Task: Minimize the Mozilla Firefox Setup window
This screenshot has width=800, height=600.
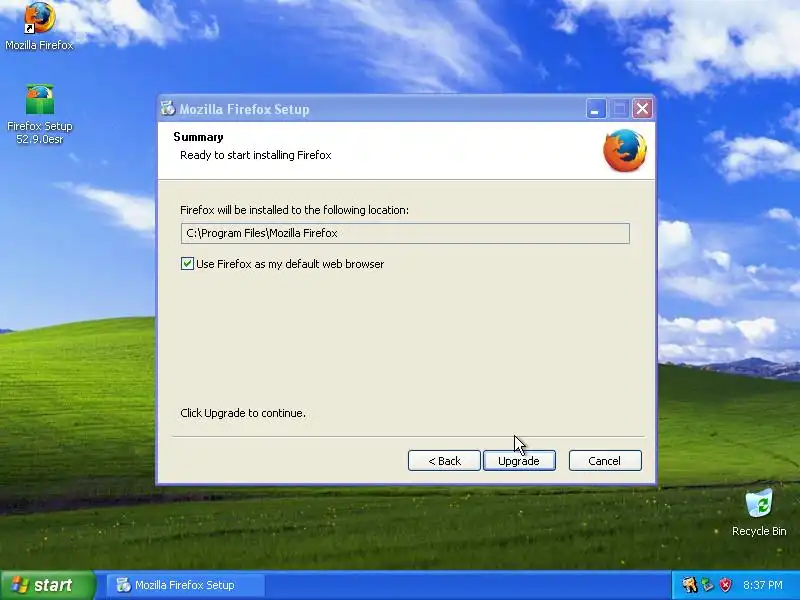Action: coord(595,109)
